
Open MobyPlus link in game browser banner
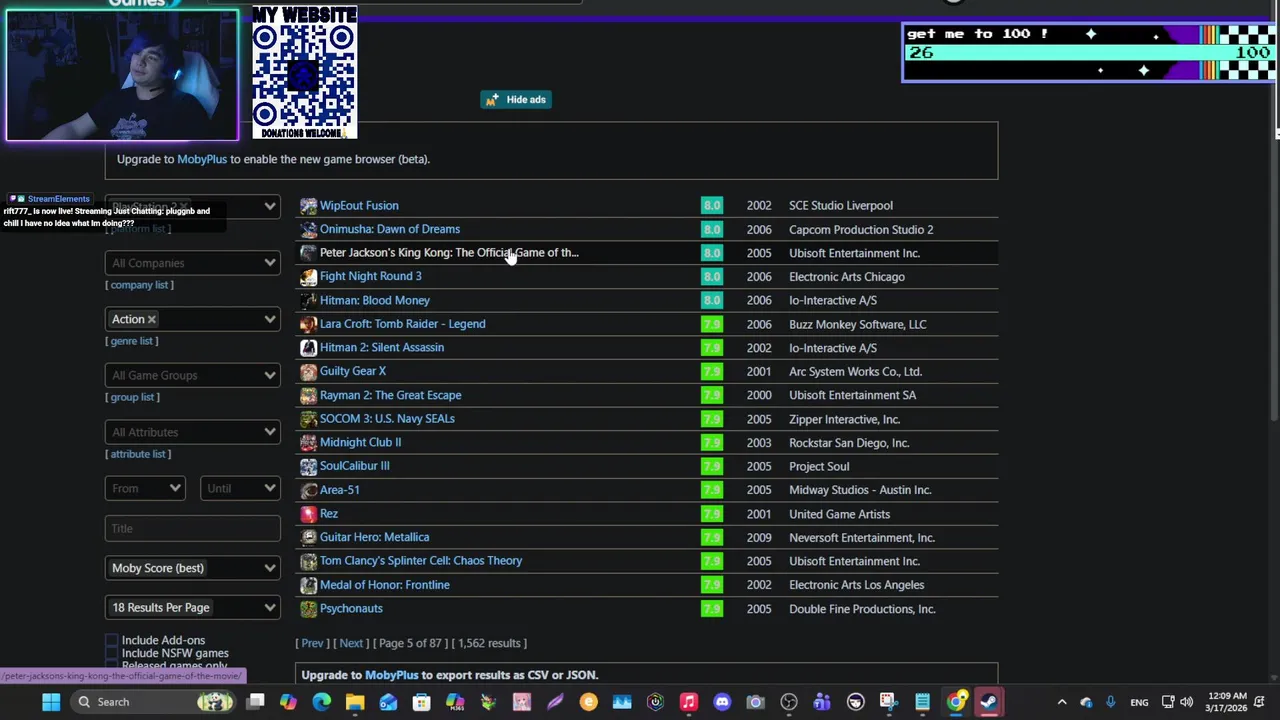point(202,159)
